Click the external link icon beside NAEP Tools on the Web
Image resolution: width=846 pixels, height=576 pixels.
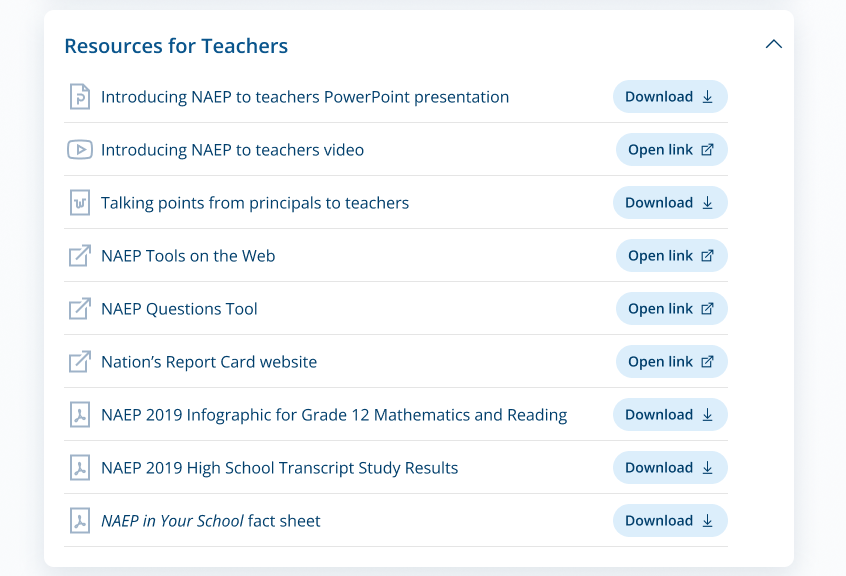pyautogui.click(x=79, y=256)
